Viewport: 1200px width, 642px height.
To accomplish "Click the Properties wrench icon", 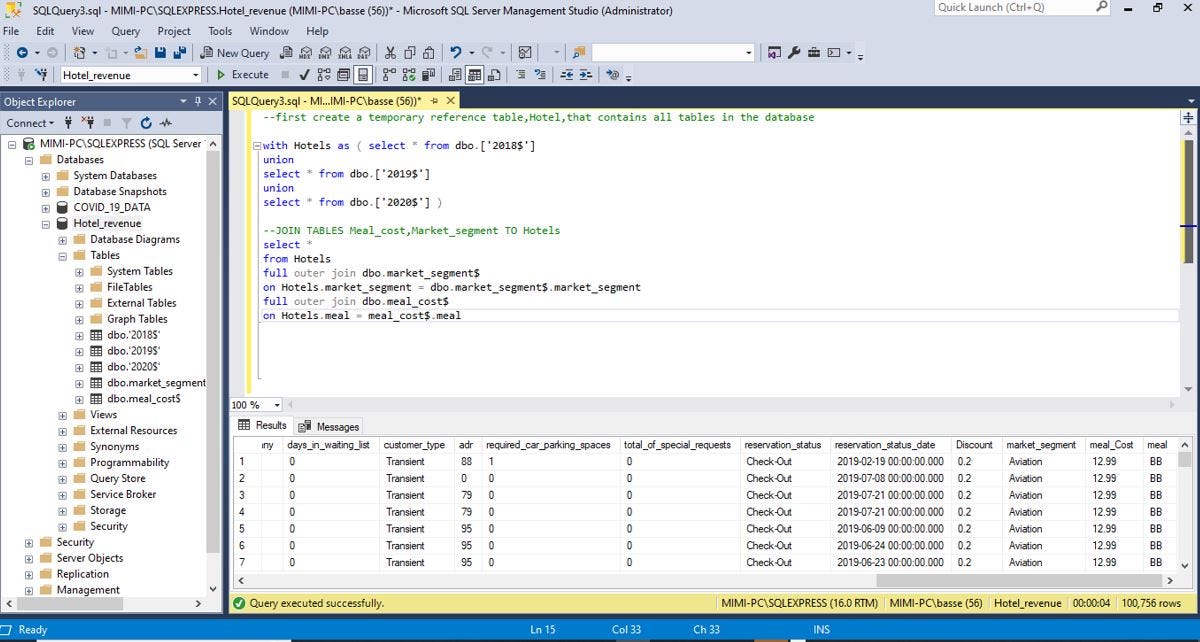I will click(x=796, y=52).
